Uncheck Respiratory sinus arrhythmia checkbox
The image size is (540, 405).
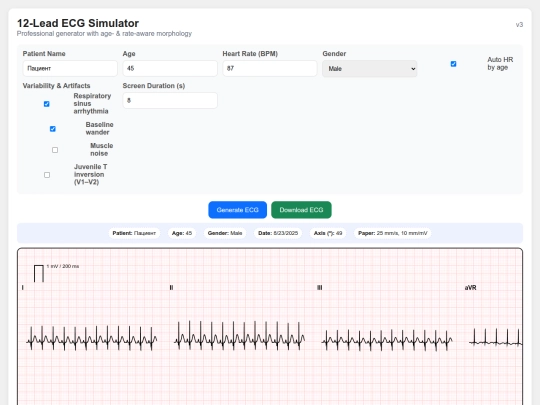46,104
